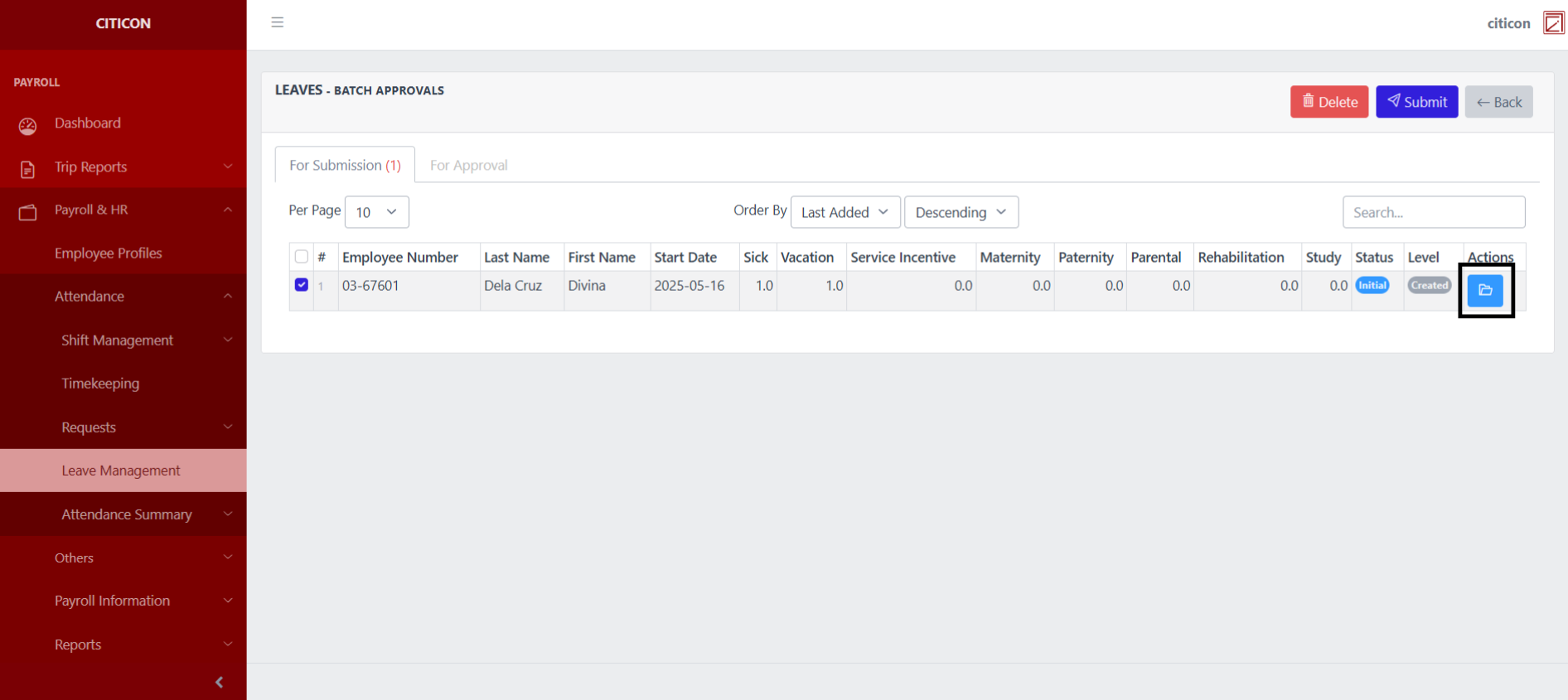Viewport: 1568px width, 700px height.
Task: Open the Last Added order dropdown
Action: coord(844,212)
